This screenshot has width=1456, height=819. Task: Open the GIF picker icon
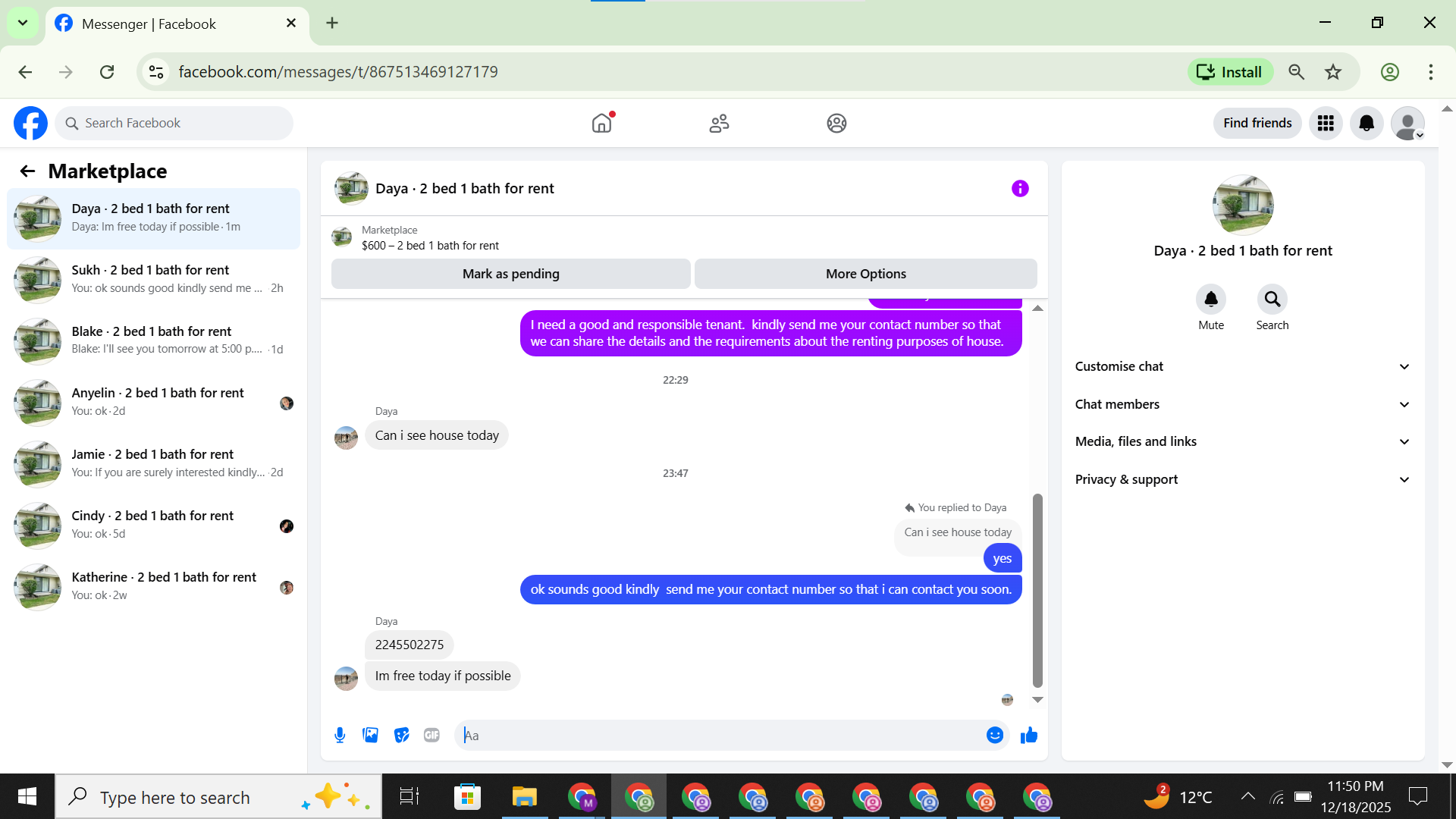(431, 735)
